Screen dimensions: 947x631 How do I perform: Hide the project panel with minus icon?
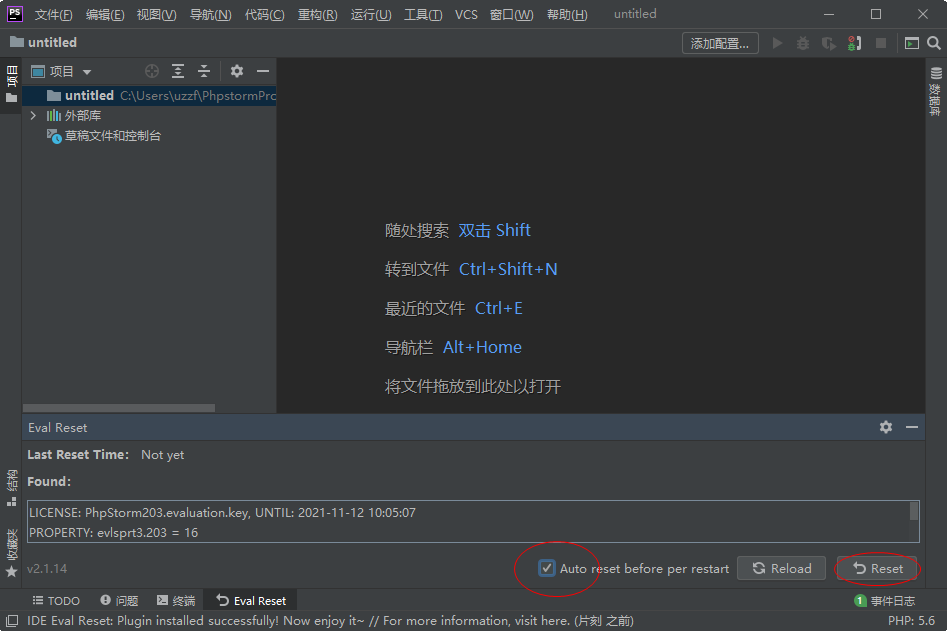coord(263,71)
